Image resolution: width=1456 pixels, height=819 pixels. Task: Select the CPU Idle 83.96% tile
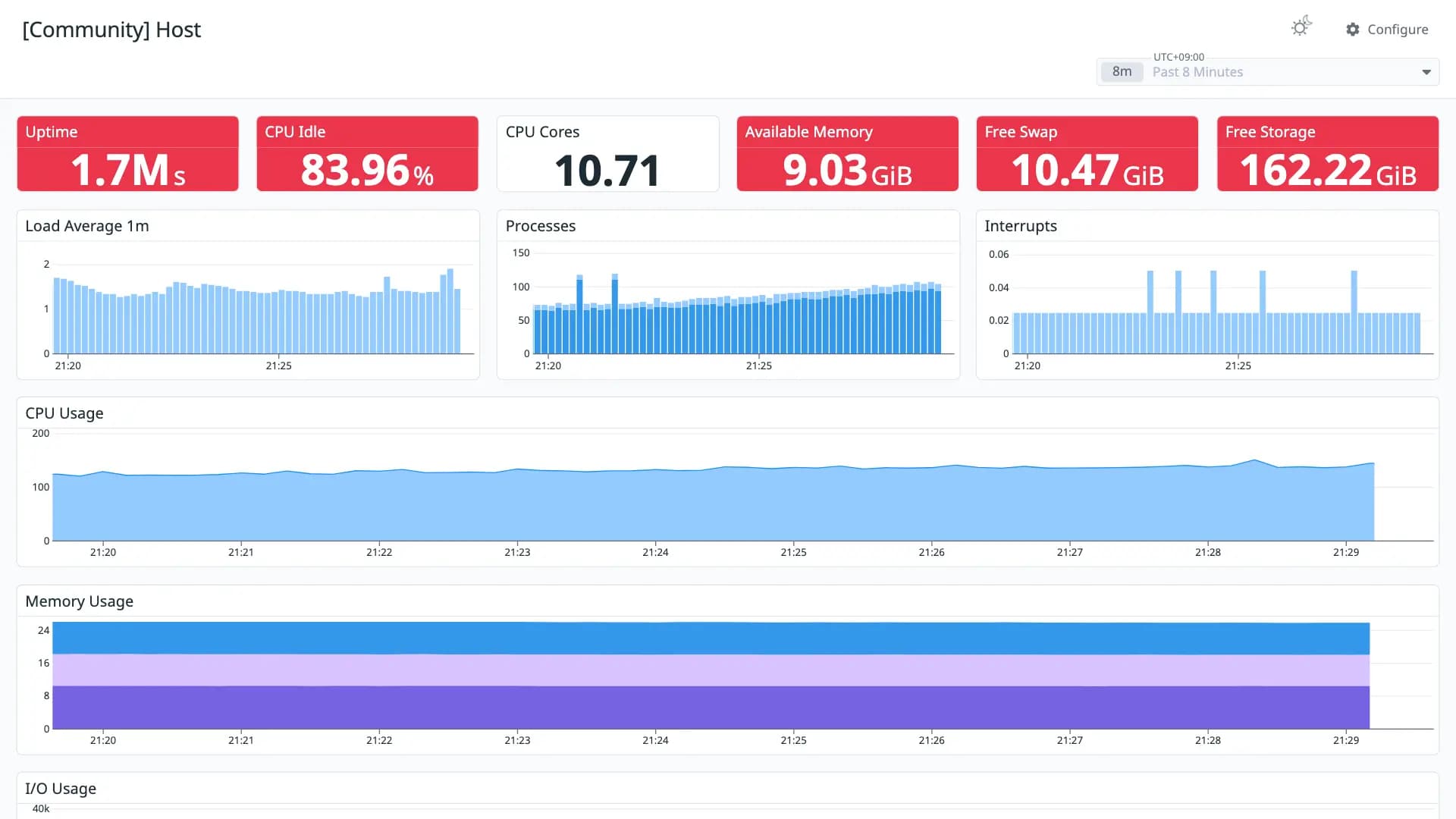pos(367,154)
